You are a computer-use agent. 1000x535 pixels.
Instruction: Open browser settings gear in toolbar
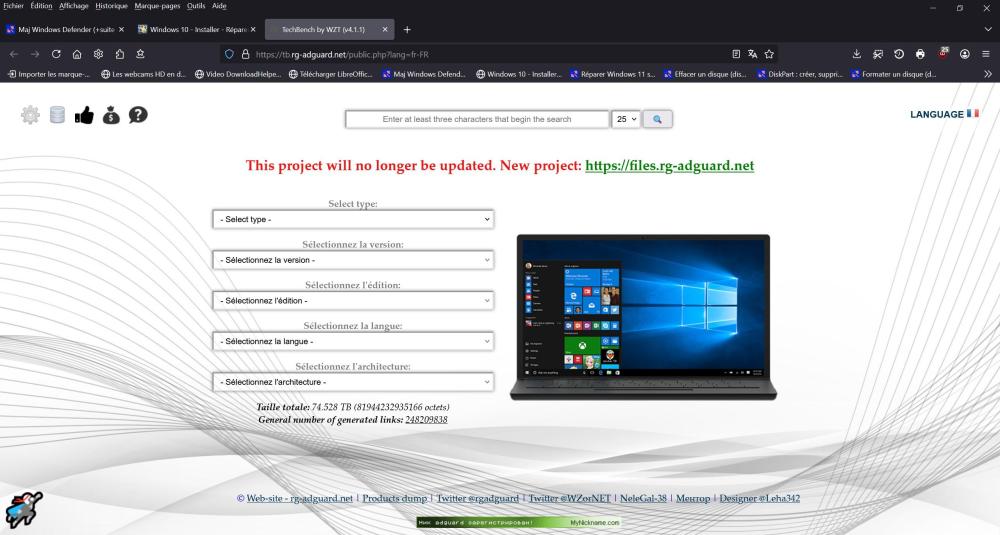(x=98, y=54)
